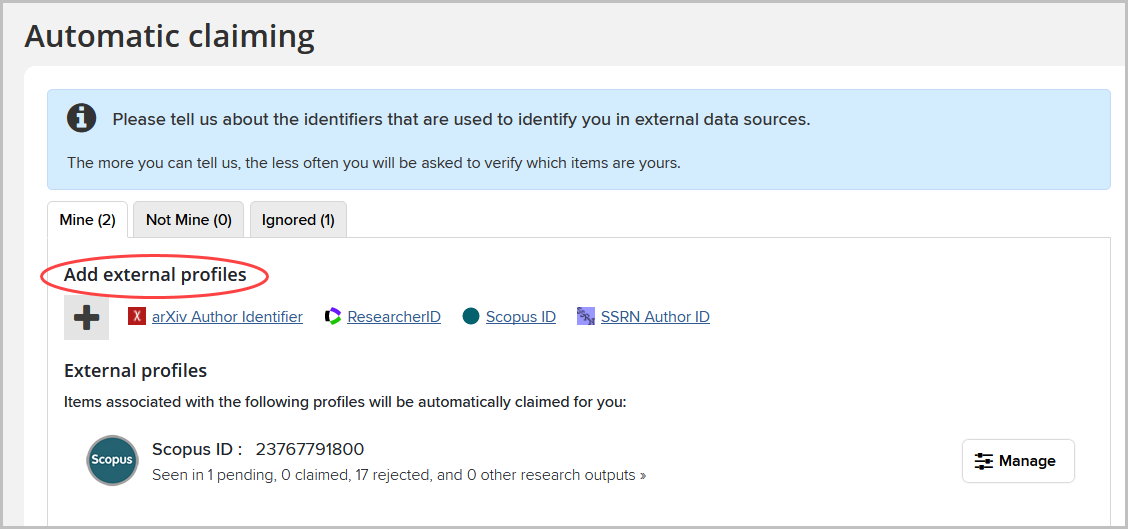Viewport: 1128px width, 529px height.
Task: Open the SSRN Author ID link
Action: 655,317
